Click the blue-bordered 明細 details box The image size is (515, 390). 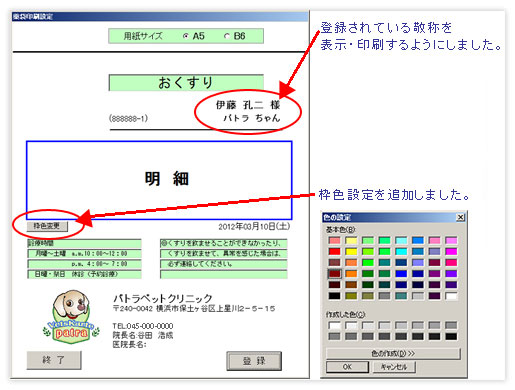coord(159,180)
